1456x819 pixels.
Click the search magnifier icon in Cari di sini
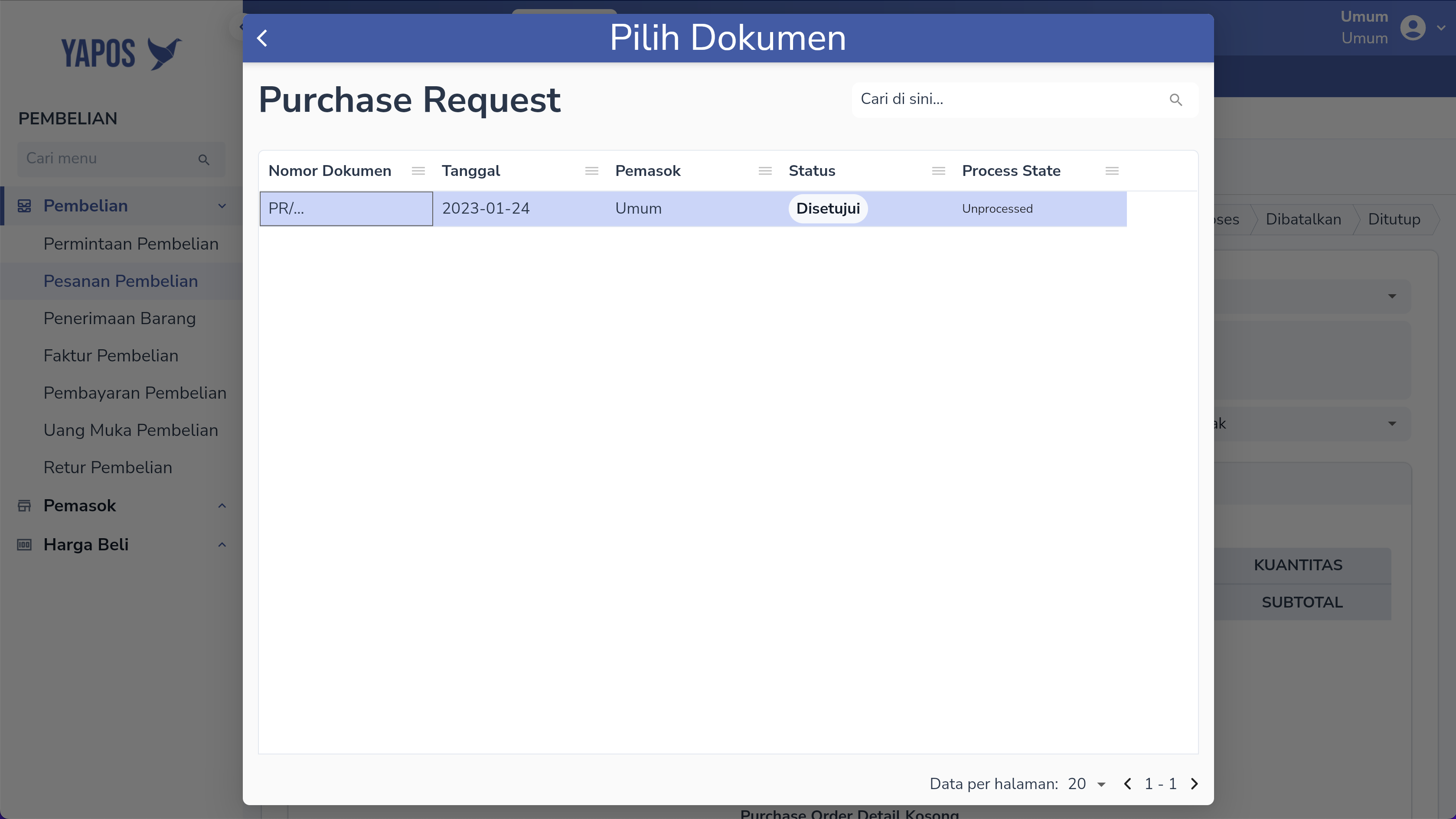click(x=1175, y=99)
